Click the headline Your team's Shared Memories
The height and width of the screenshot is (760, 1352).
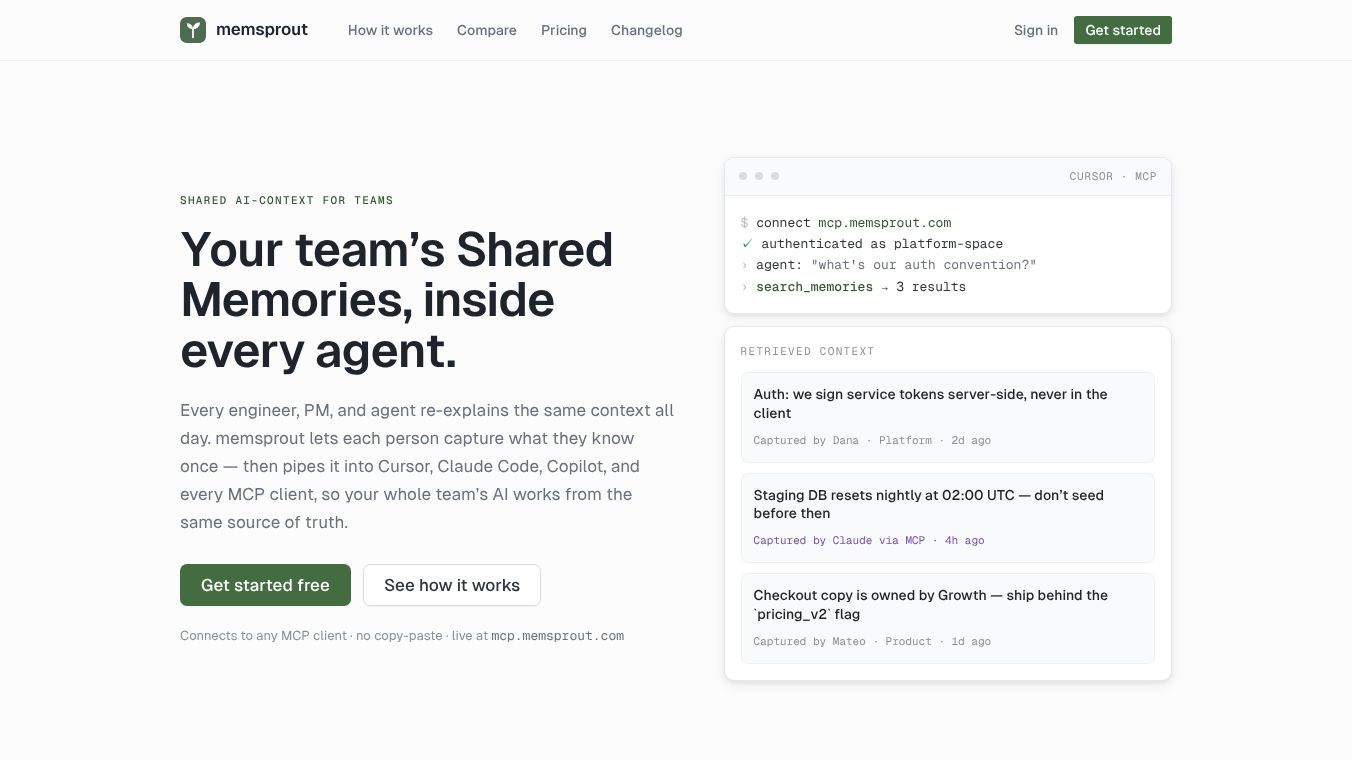(x=397, y=300)
